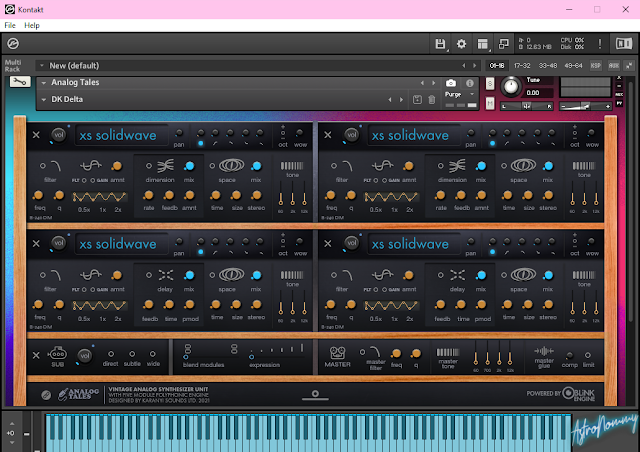Go to previous instrument arrow for Analog Tales
This screenshot has height=452, width=640.
[422, 83]
